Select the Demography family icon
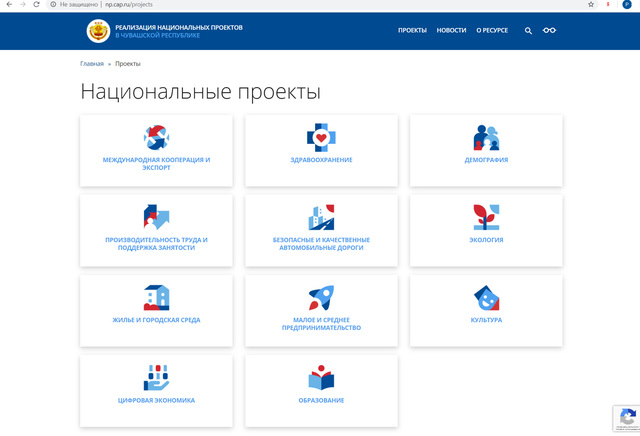The width and height of the screenshot is (640, 436). (486, 137)
